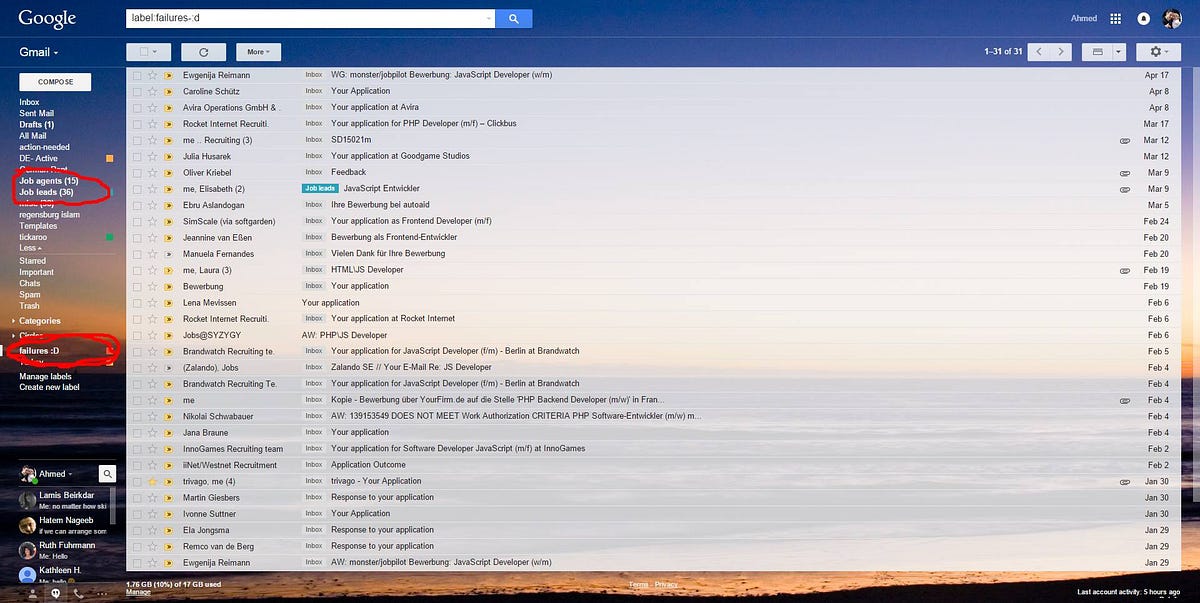Select the Jobs@SYZYGY email checkbox

[137, 335]
